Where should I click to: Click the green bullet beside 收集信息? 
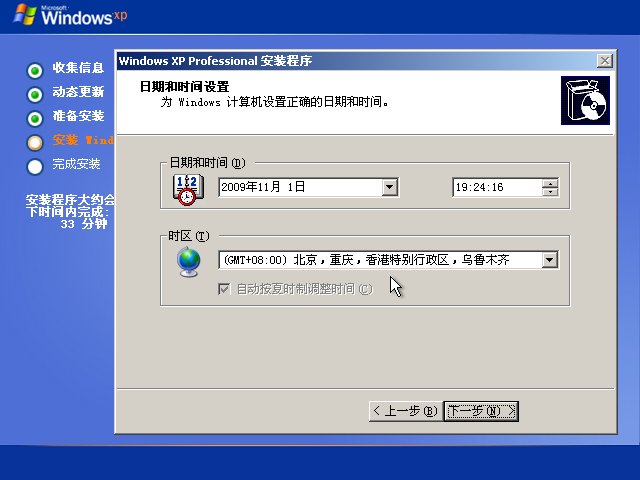point(35,70)
